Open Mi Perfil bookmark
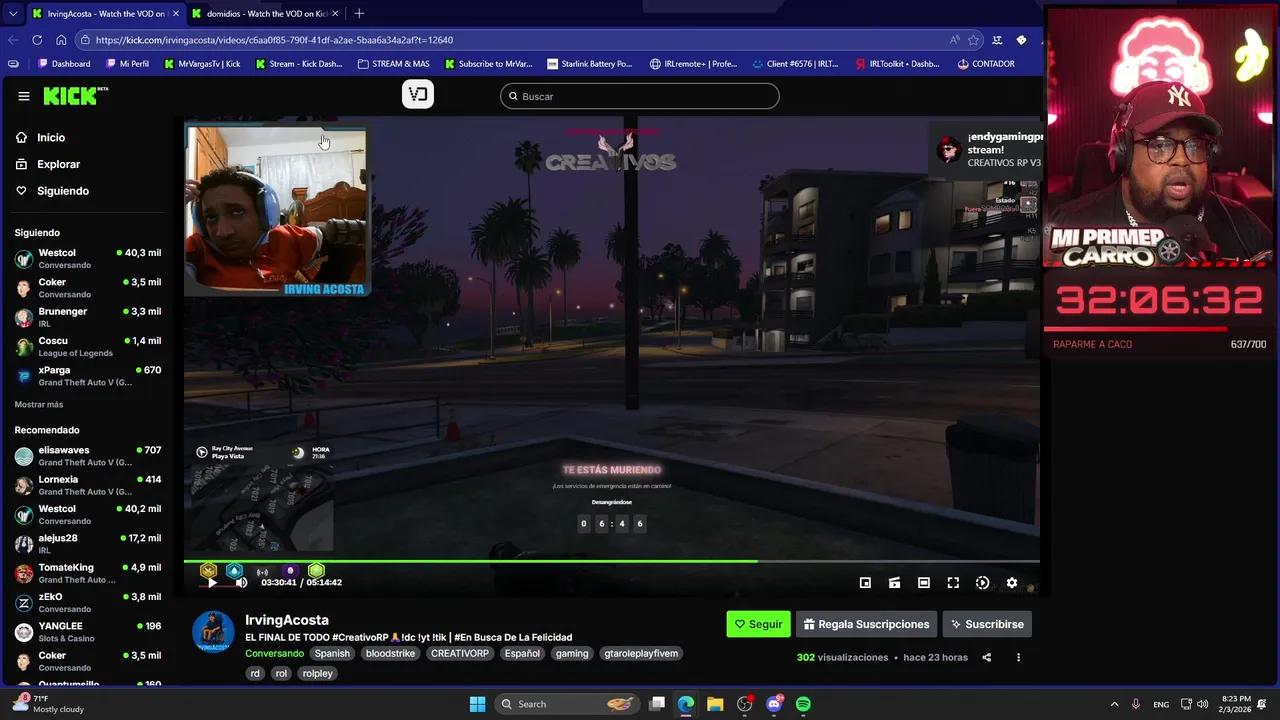The image size is (1280, 720). tap(127, 64)
